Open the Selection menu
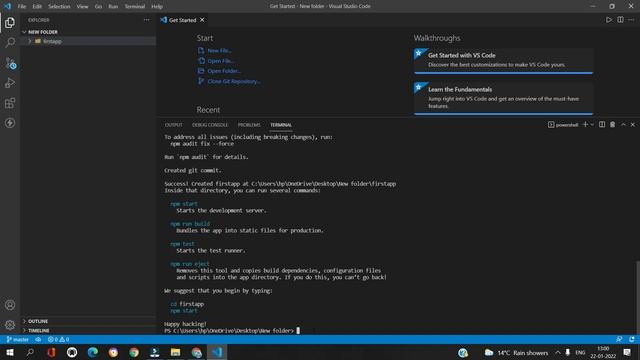 tap(59, 7)
